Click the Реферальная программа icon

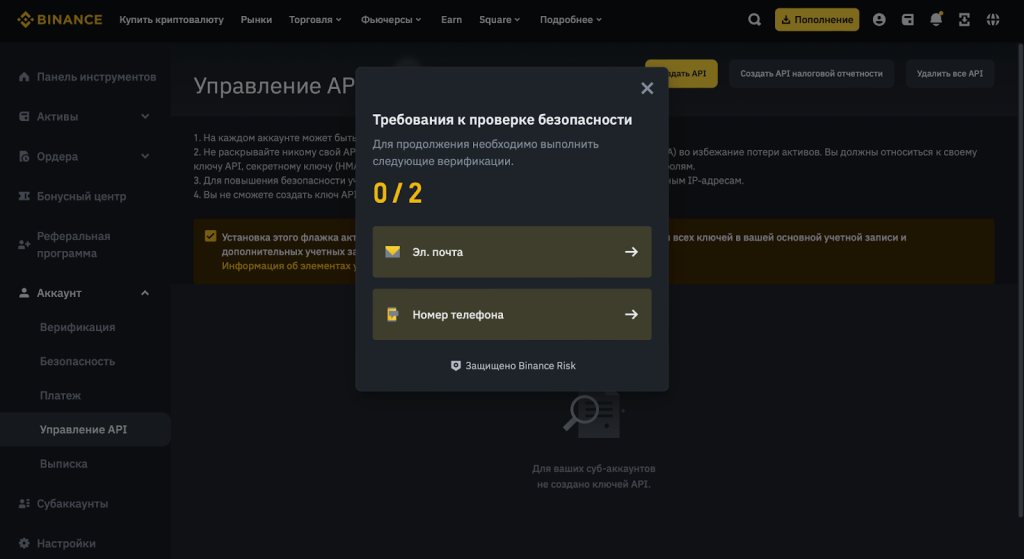click(24, 244)
